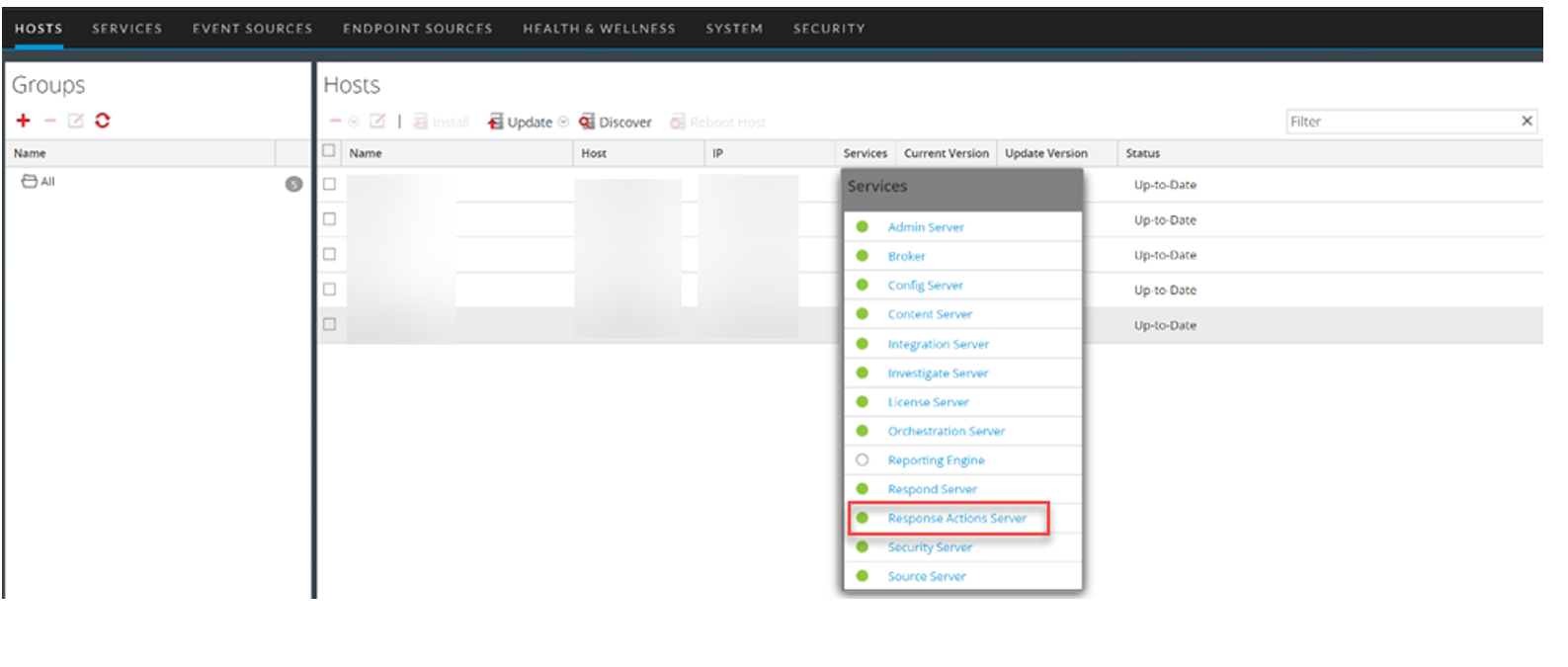This screenshot has height=667, width=1568.
Task: Click the edit host pencil icon
Action: click(377, 121)
